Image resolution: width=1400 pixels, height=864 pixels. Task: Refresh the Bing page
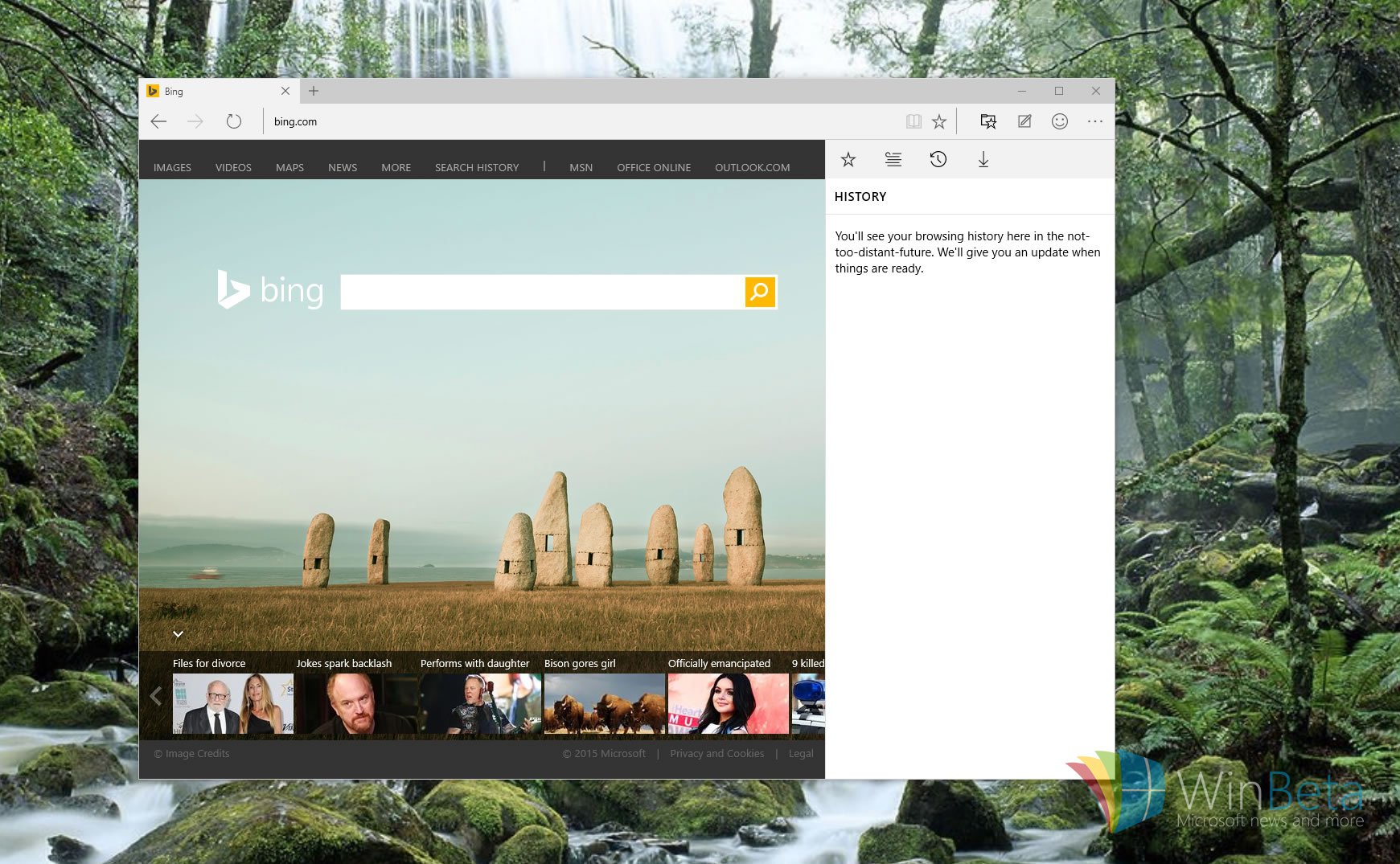(234, 121)
